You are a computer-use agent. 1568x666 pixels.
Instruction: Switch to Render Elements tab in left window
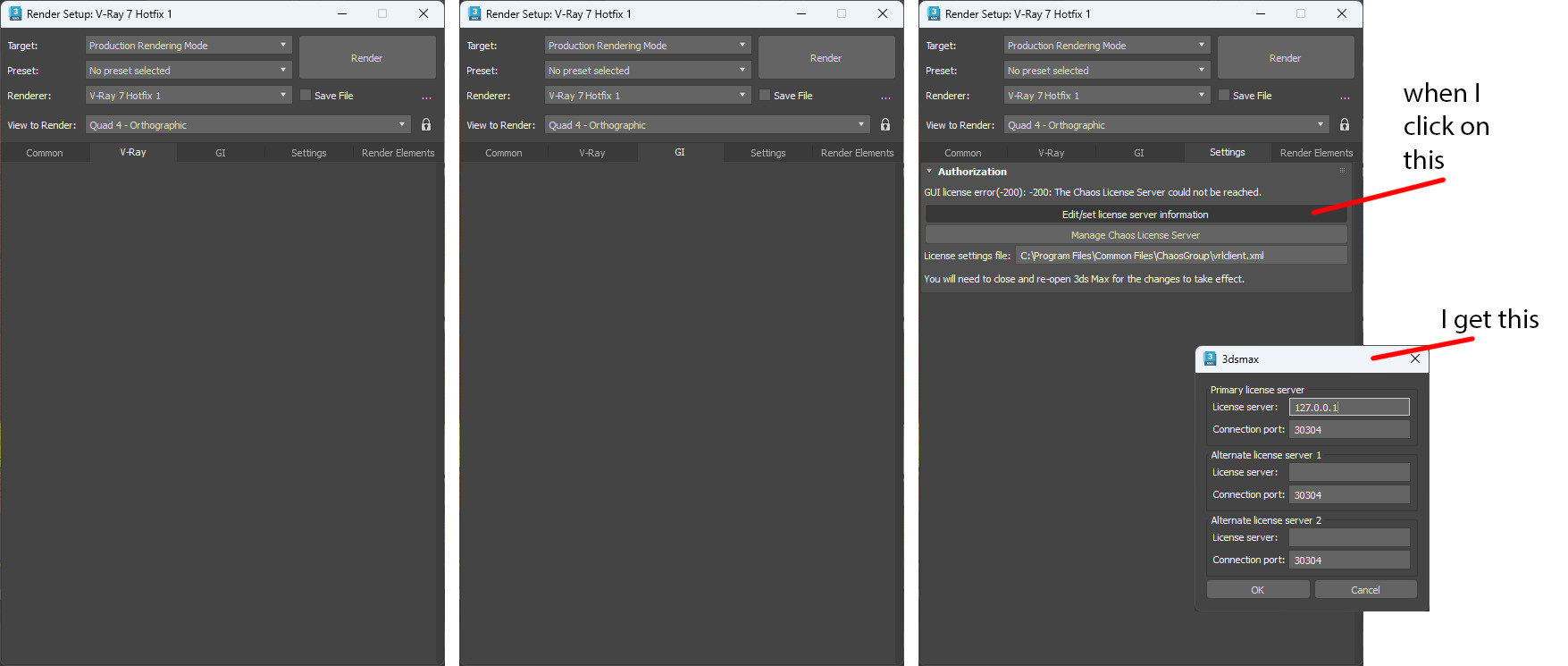tap(398, 153)
